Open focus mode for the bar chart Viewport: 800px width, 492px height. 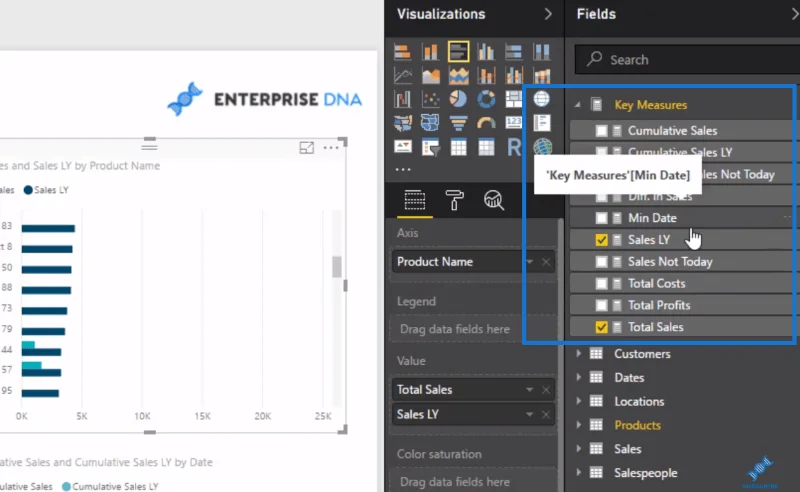click(307, 148)
